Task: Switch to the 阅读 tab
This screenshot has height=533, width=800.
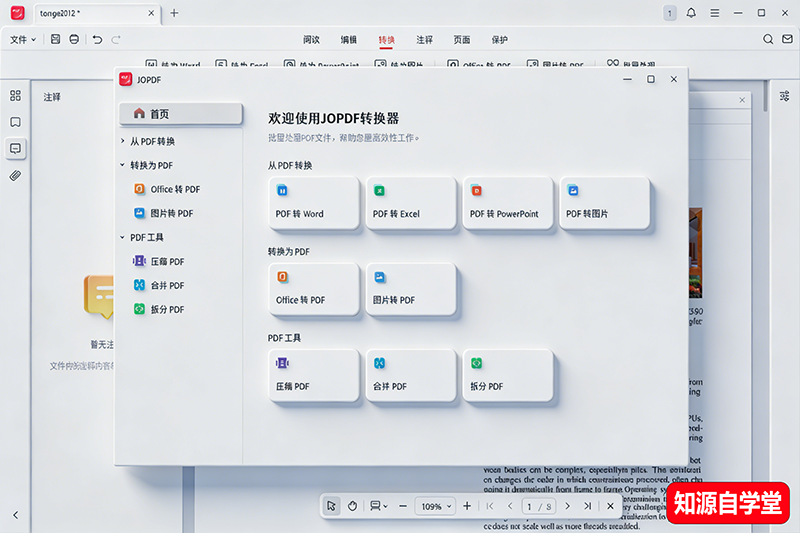Action: 311,39
